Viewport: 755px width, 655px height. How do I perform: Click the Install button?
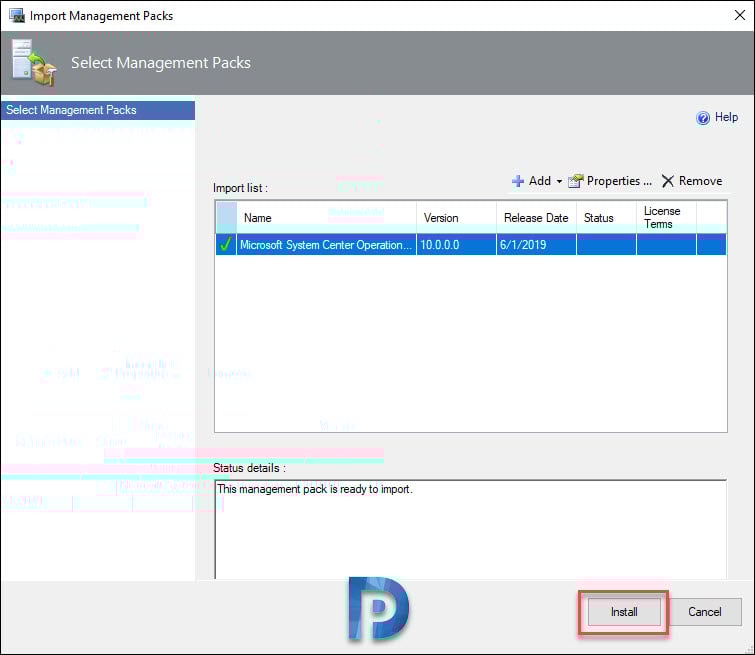pos(624,612)
